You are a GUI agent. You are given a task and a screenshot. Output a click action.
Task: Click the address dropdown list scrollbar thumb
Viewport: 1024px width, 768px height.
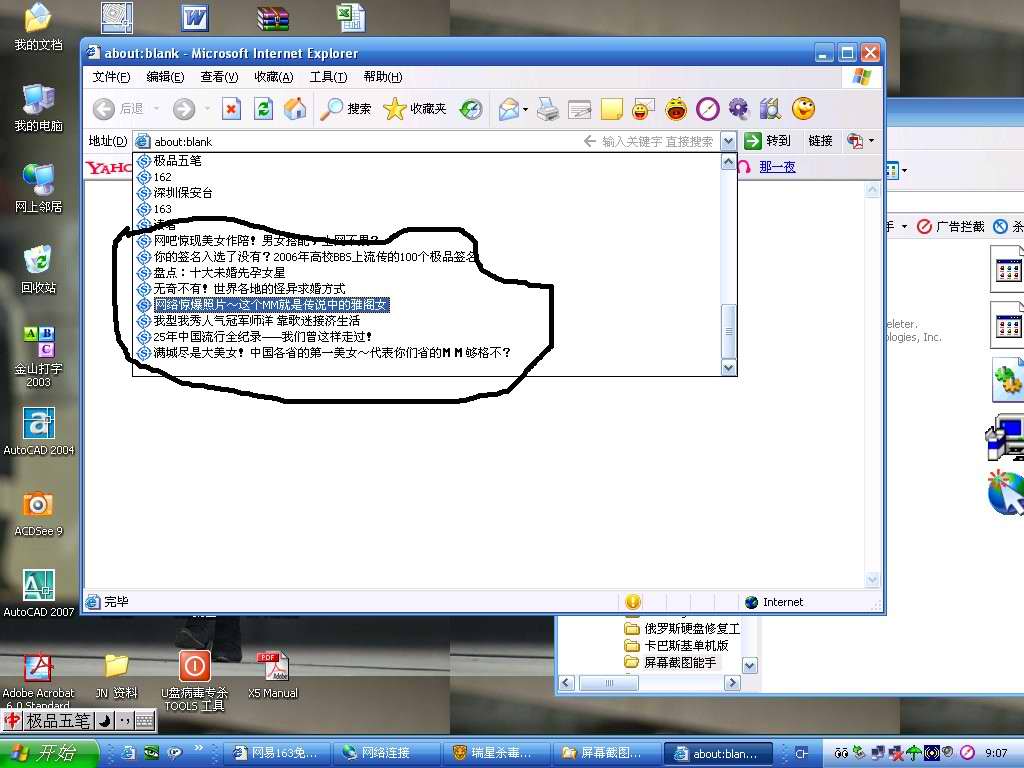click(728, 331)
